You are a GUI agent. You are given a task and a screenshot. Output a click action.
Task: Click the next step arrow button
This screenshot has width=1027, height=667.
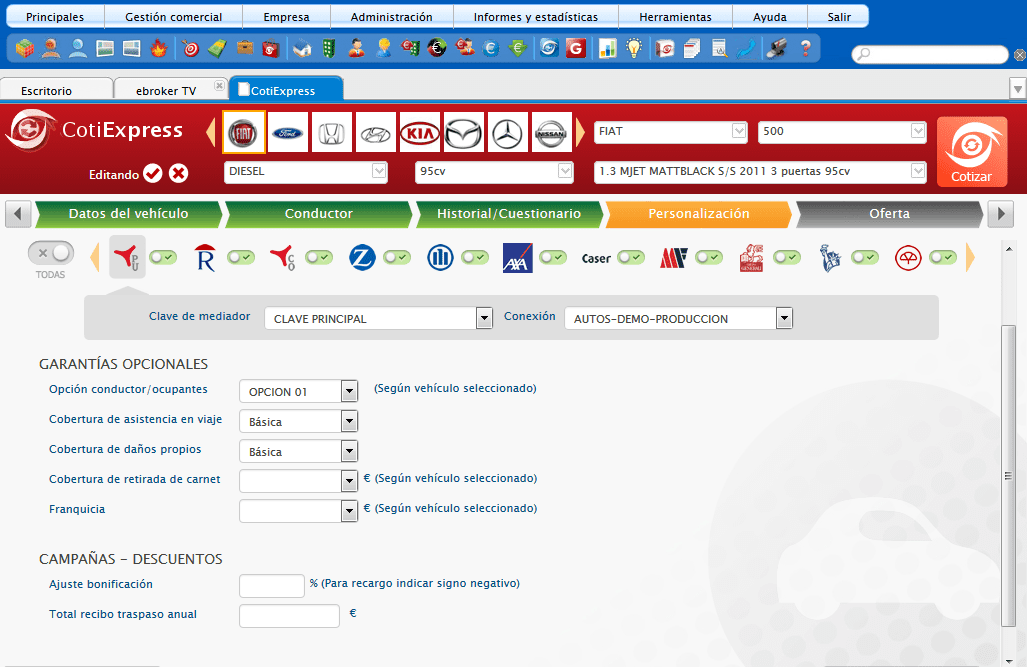coord(1000,214)
